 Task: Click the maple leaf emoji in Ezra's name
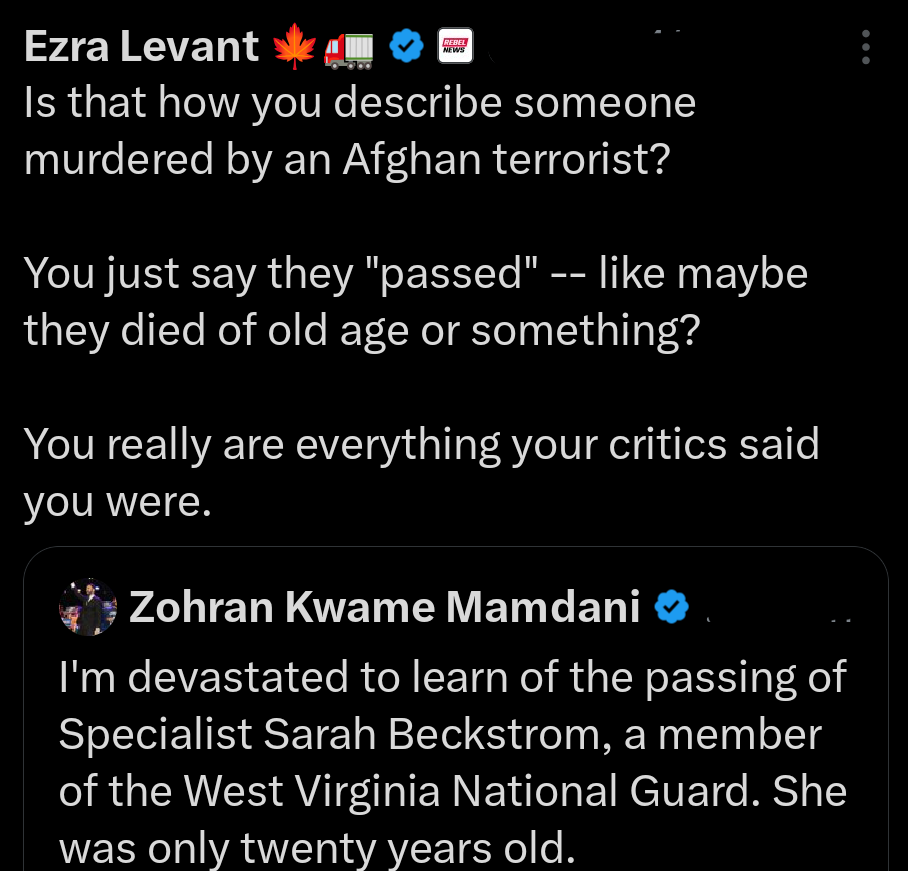pyautogui.click(x=295, y=46)
